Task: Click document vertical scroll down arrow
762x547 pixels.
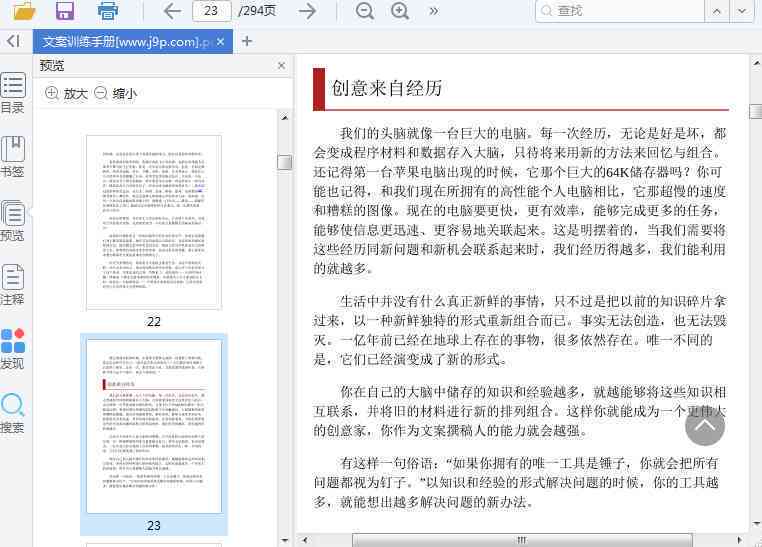Action: point(756,524)
